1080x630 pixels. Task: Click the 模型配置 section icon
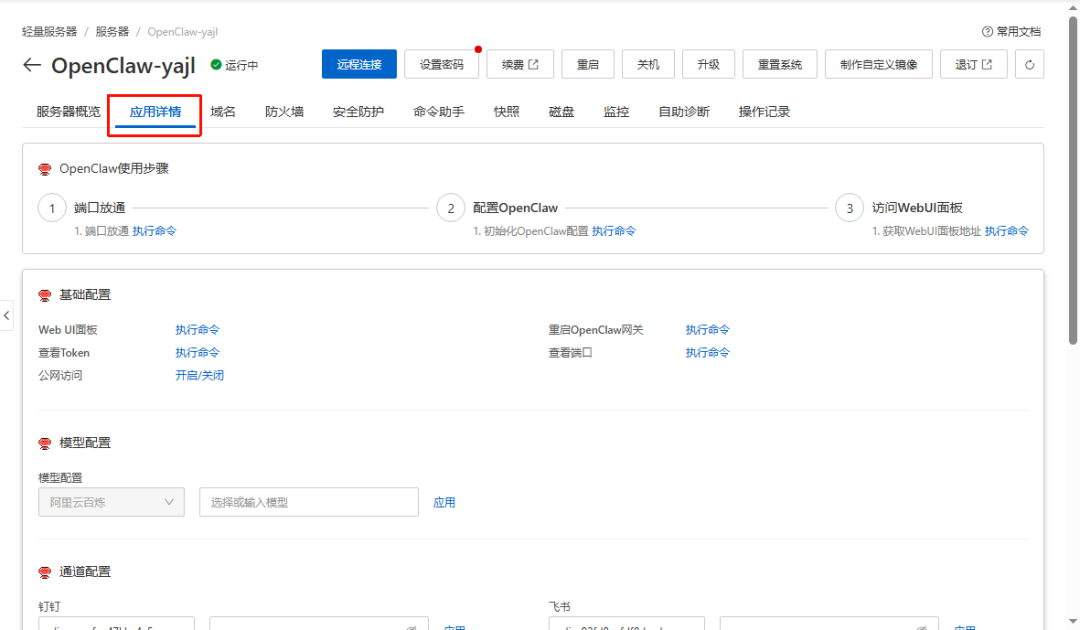point(45,443)
